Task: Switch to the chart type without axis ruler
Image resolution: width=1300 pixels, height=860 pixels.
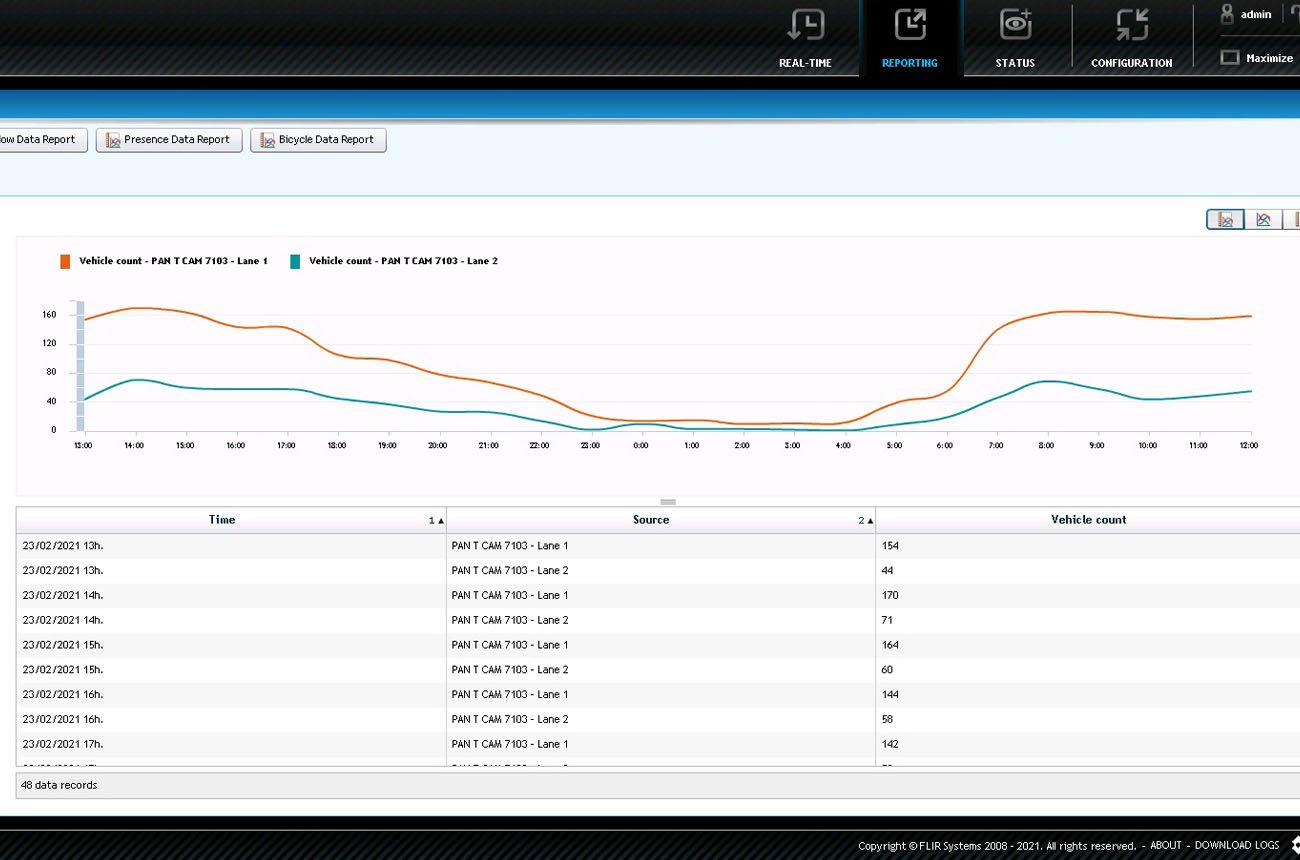Action: (x=1263, y=219)
